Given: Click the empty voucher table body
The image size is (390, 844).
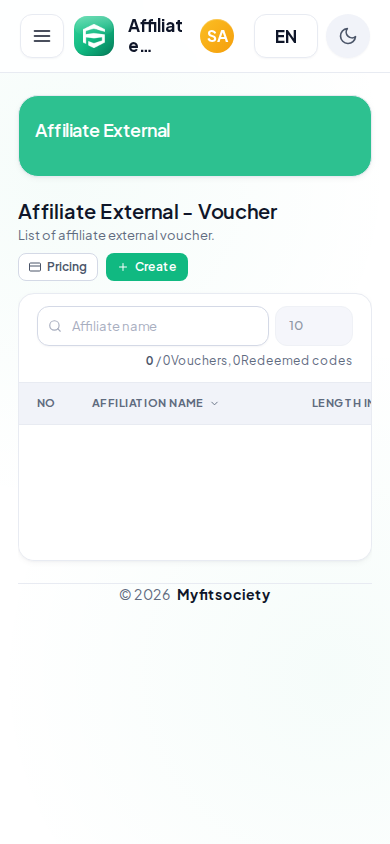Looking at the screenshot, I should click(x=195, y=492).
